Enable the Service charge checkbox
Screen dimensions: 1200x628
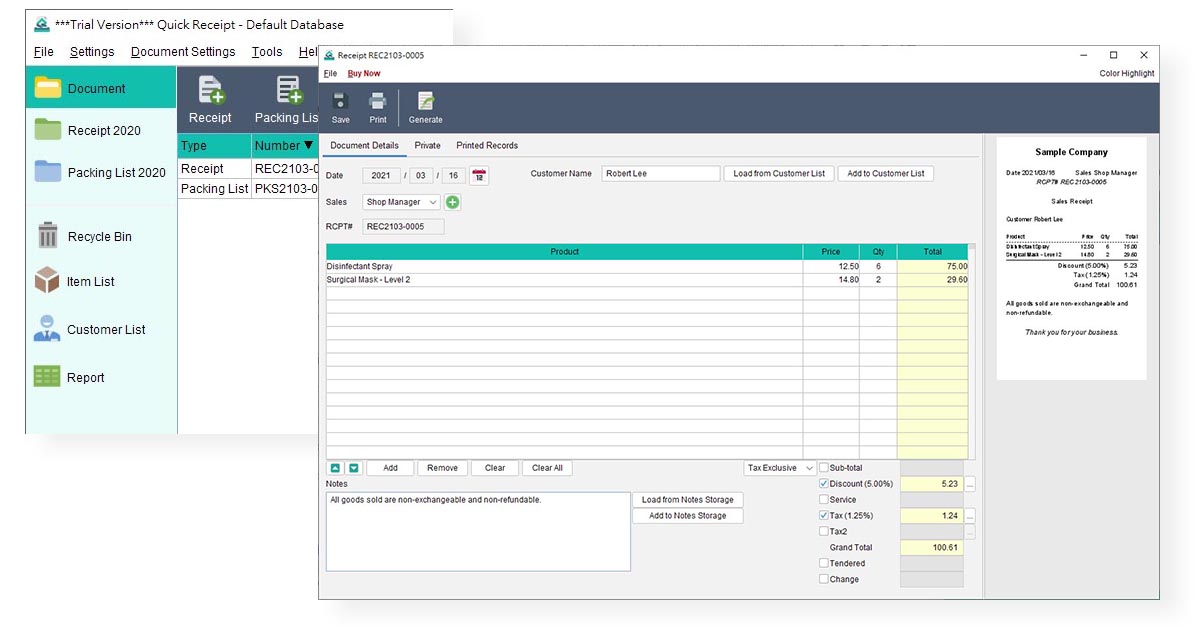(x=824, y=499)
